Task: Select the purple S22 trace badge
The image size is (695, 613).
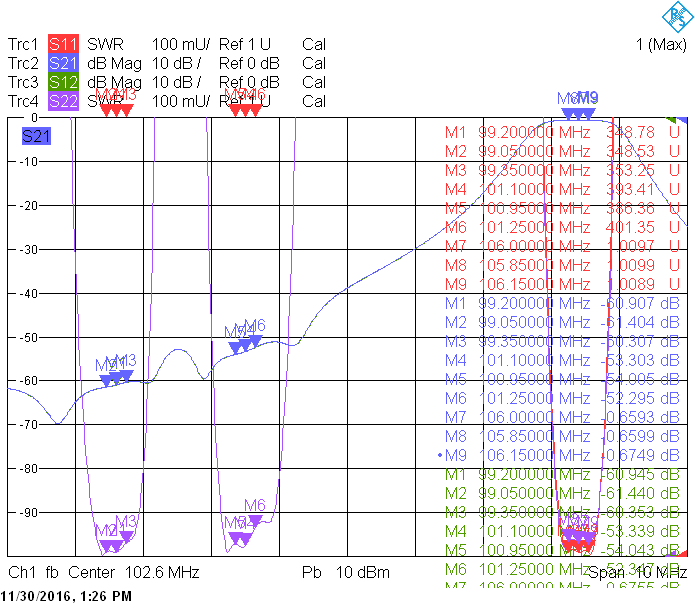Action: pyautogui.click(x=63, y=102)
